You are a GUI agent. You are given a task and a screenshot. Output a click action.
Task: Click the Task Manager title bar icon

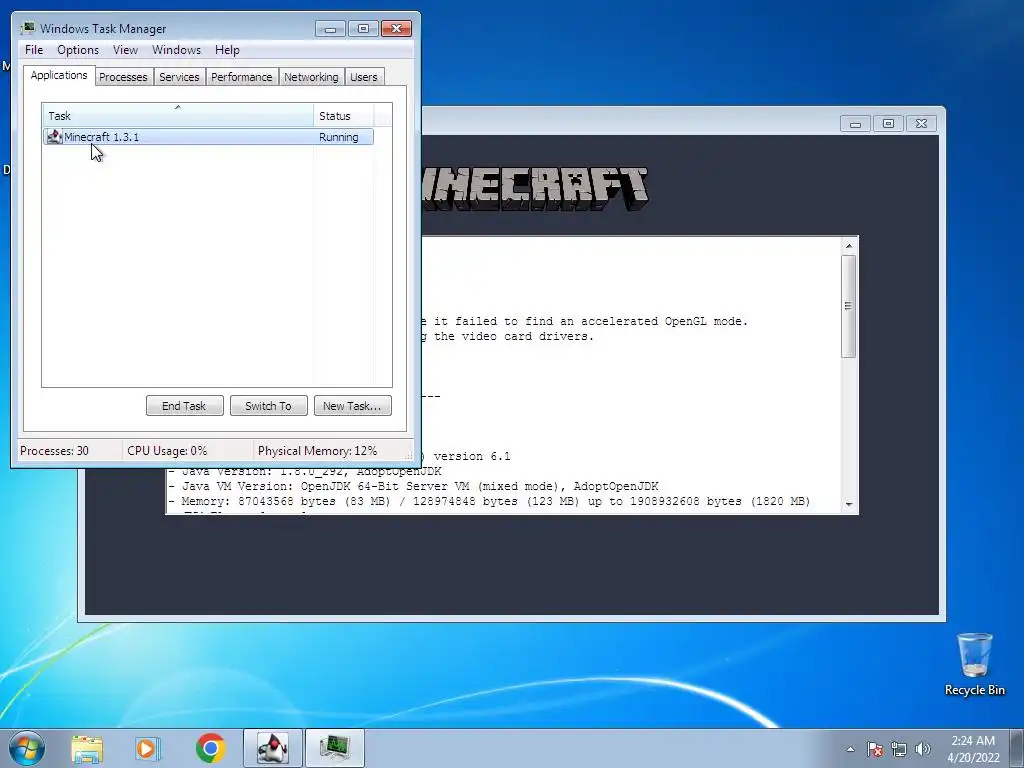[27, 28]
